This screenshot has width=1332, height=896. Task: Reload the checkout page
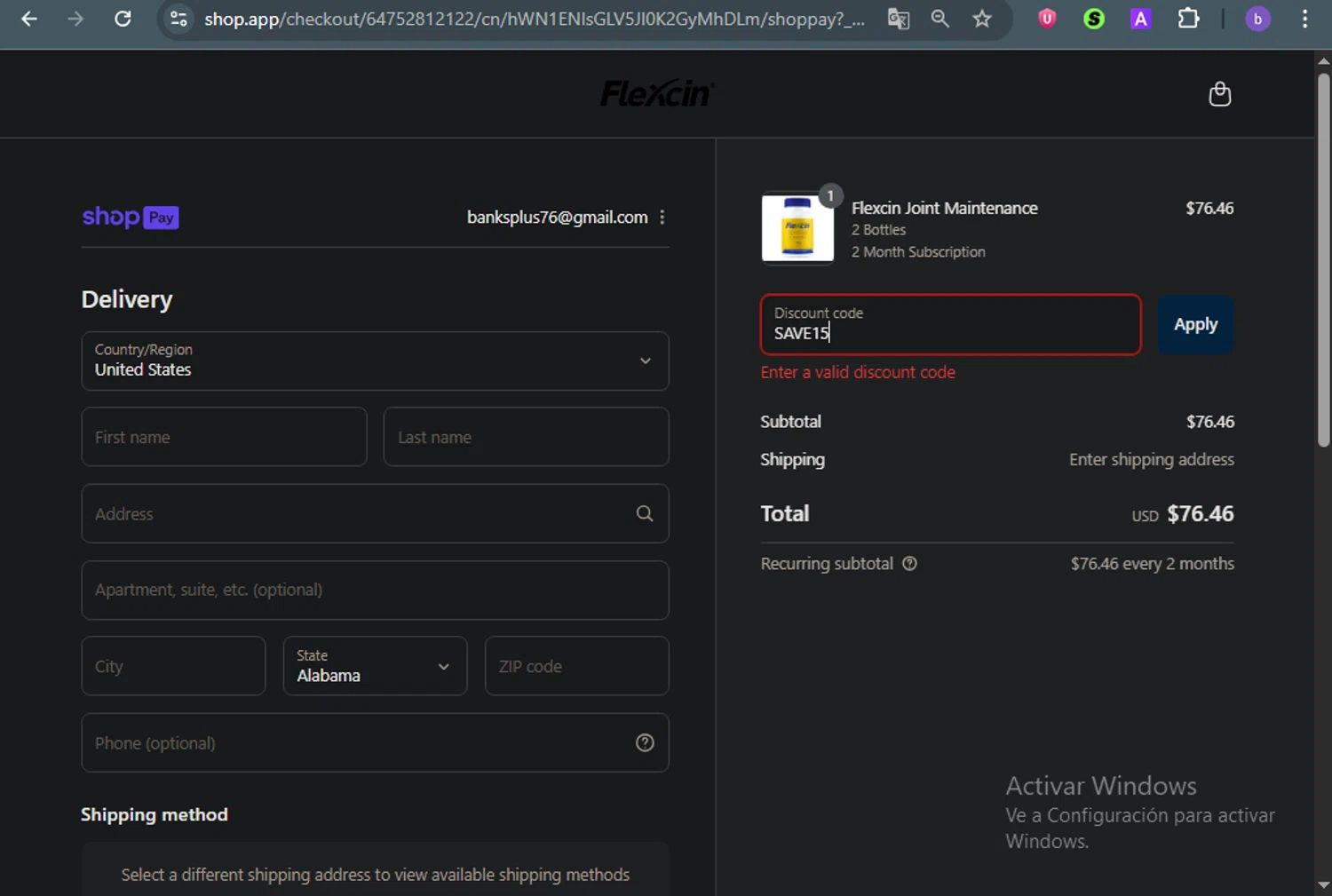click(123, 19)
